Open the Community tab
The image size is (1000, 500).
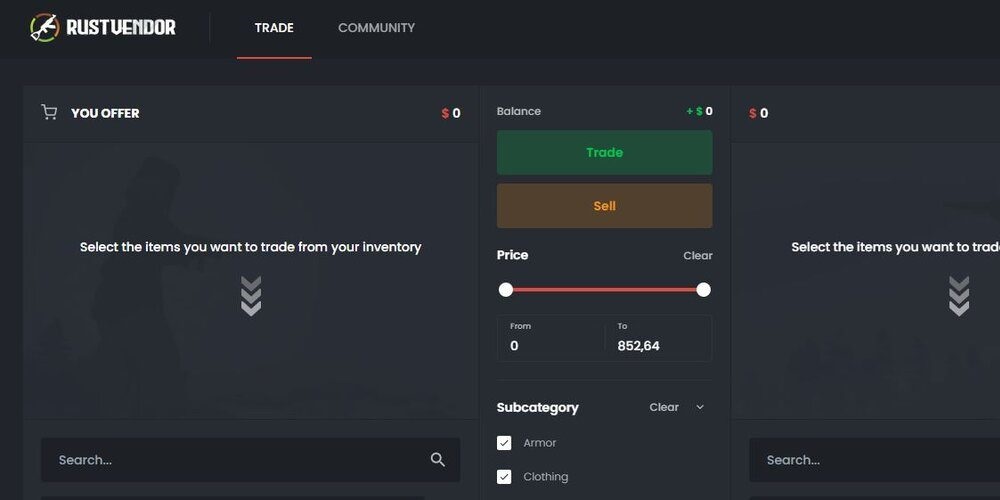pyautogui.click(x=376, y=28)
